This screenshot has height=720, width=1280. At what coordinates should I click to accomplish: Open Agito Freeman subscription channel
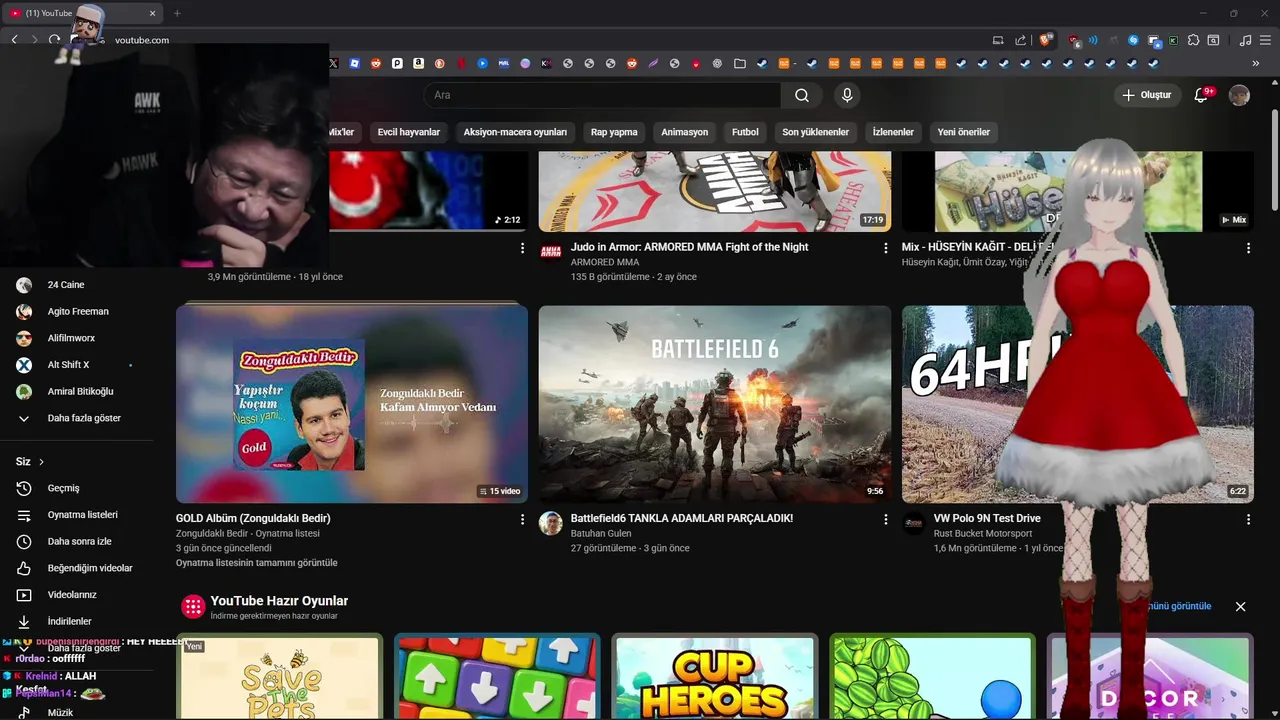click(x=77, y=311)
